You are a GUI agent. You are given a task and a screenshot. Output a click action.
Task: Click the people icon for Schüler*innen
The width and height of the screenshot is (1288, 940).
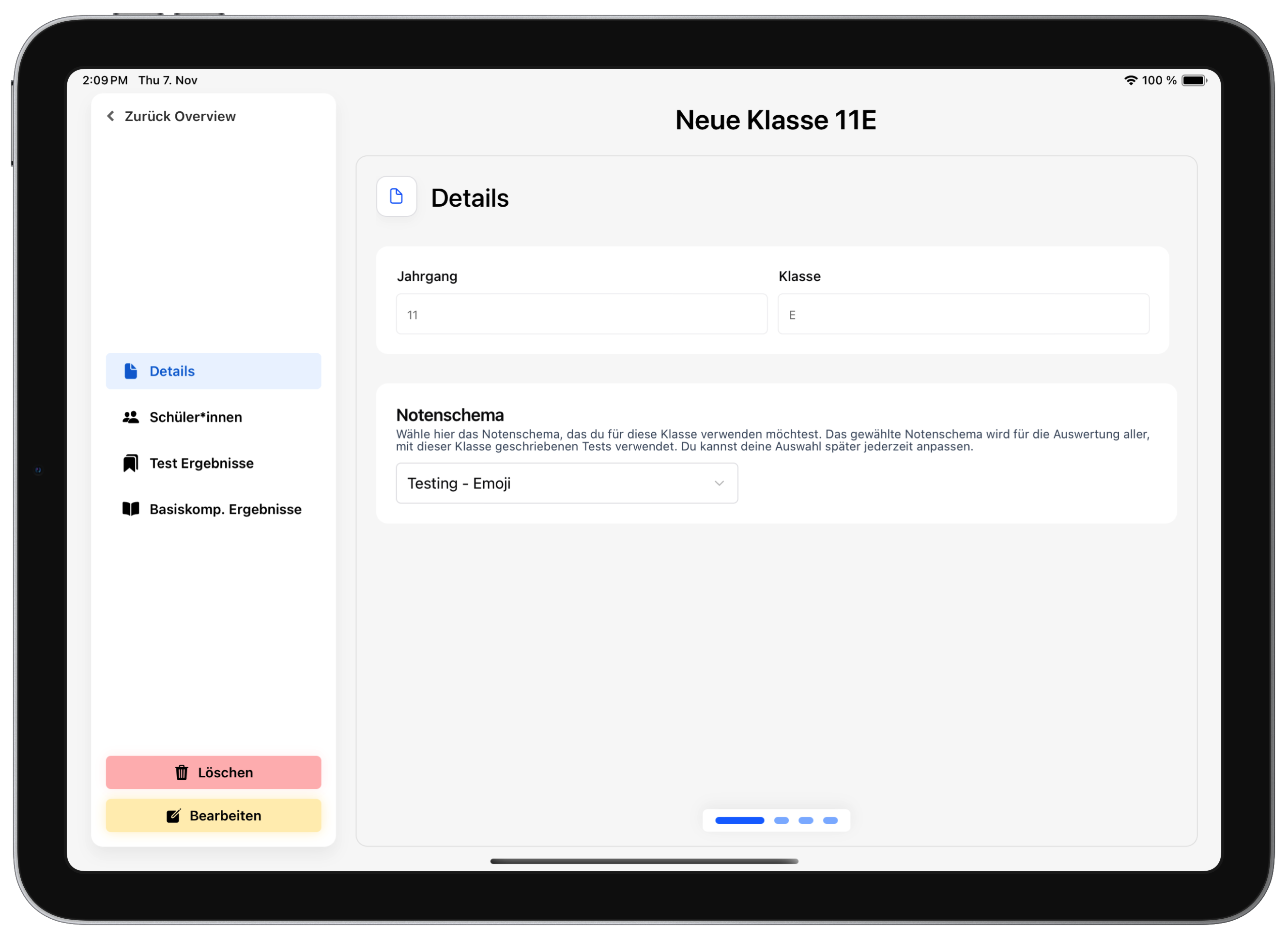(130, 417)
